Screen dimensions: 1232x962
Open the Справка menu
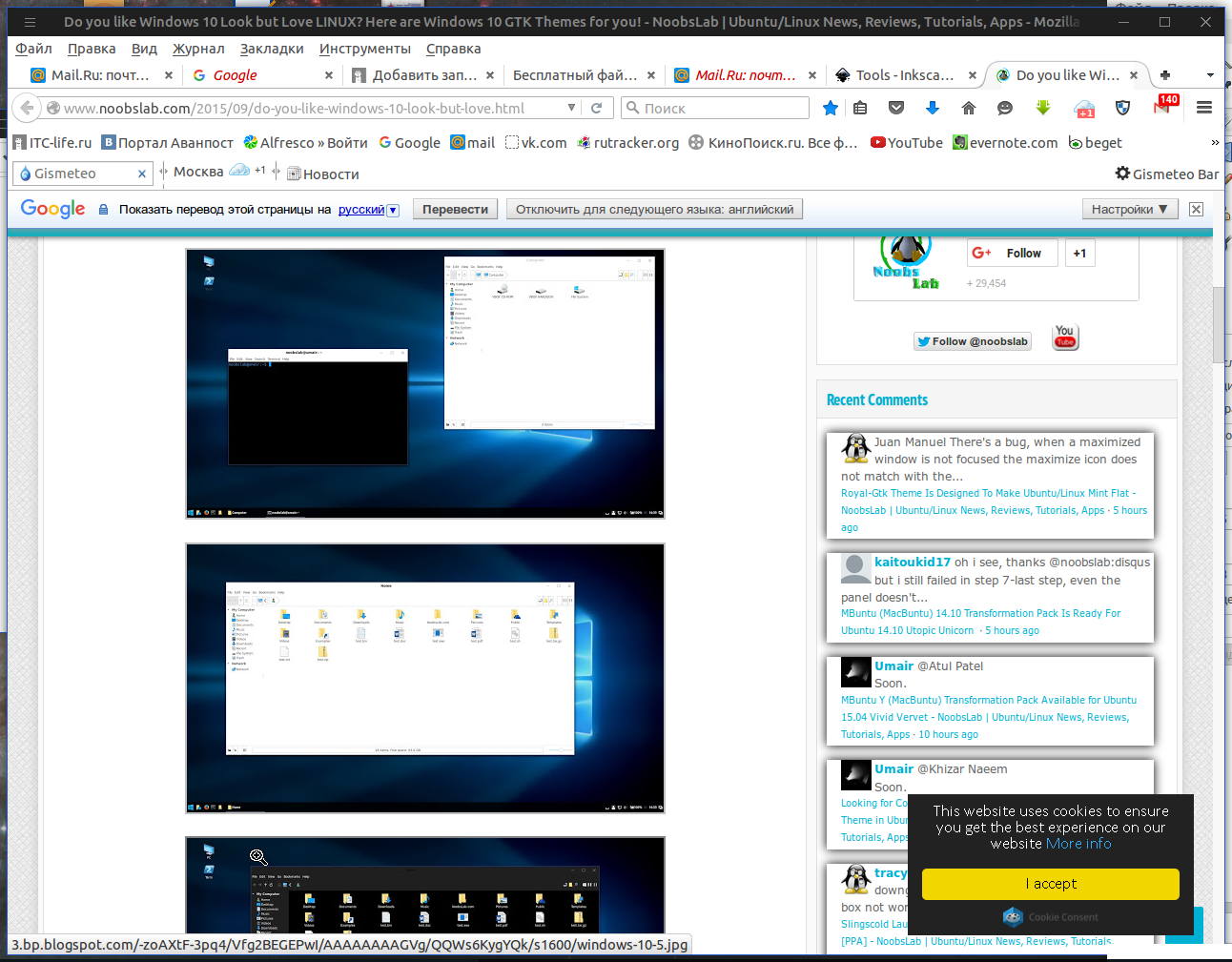tap(453, 49)
